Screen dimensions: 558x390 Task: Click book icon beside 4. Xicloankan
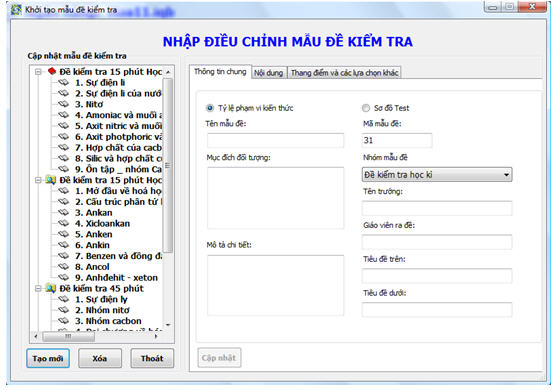click(63, 223)
